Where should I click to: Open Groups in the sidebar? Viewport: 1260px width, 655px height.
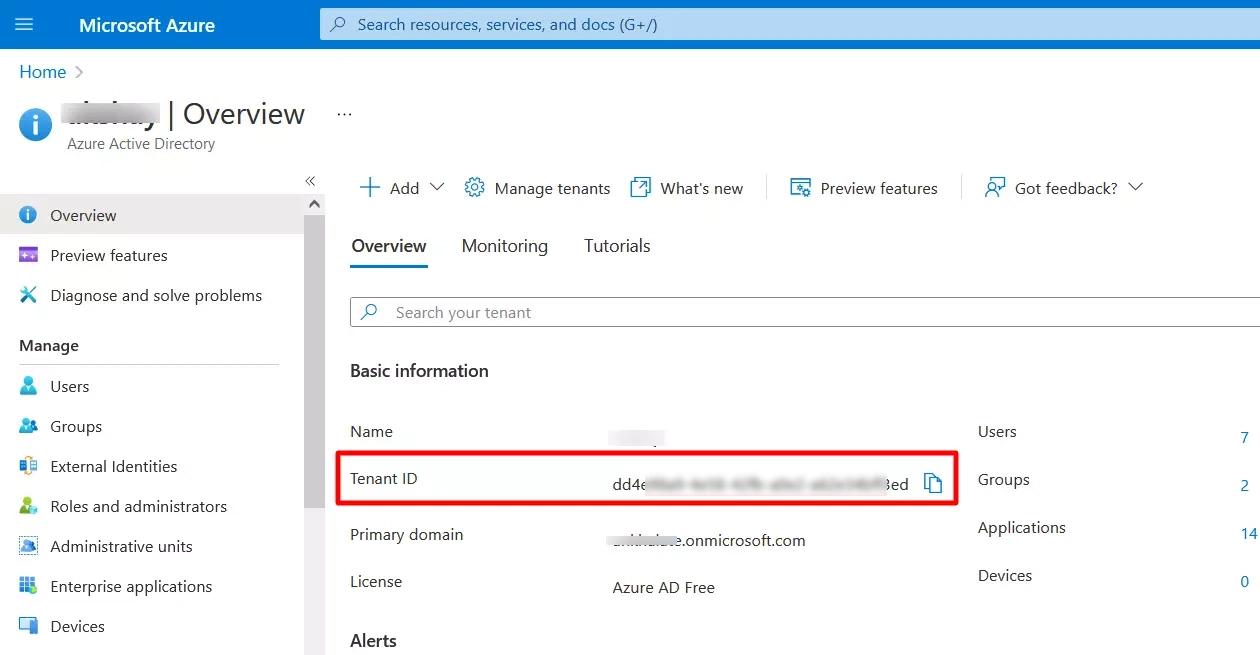pyautogui.click(x=76, y=426)
